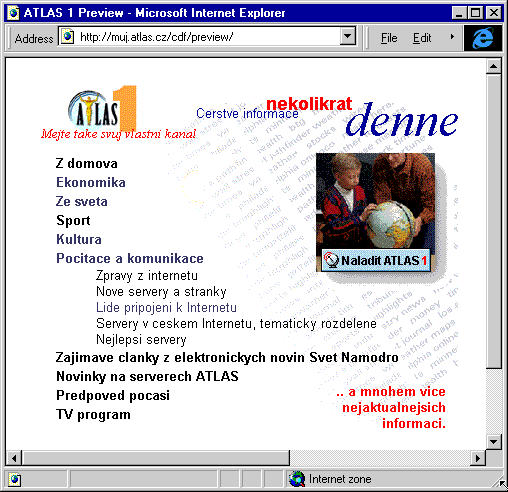508x492 pixels.
Task: Open the Kultura link
Action: (79, 240)
